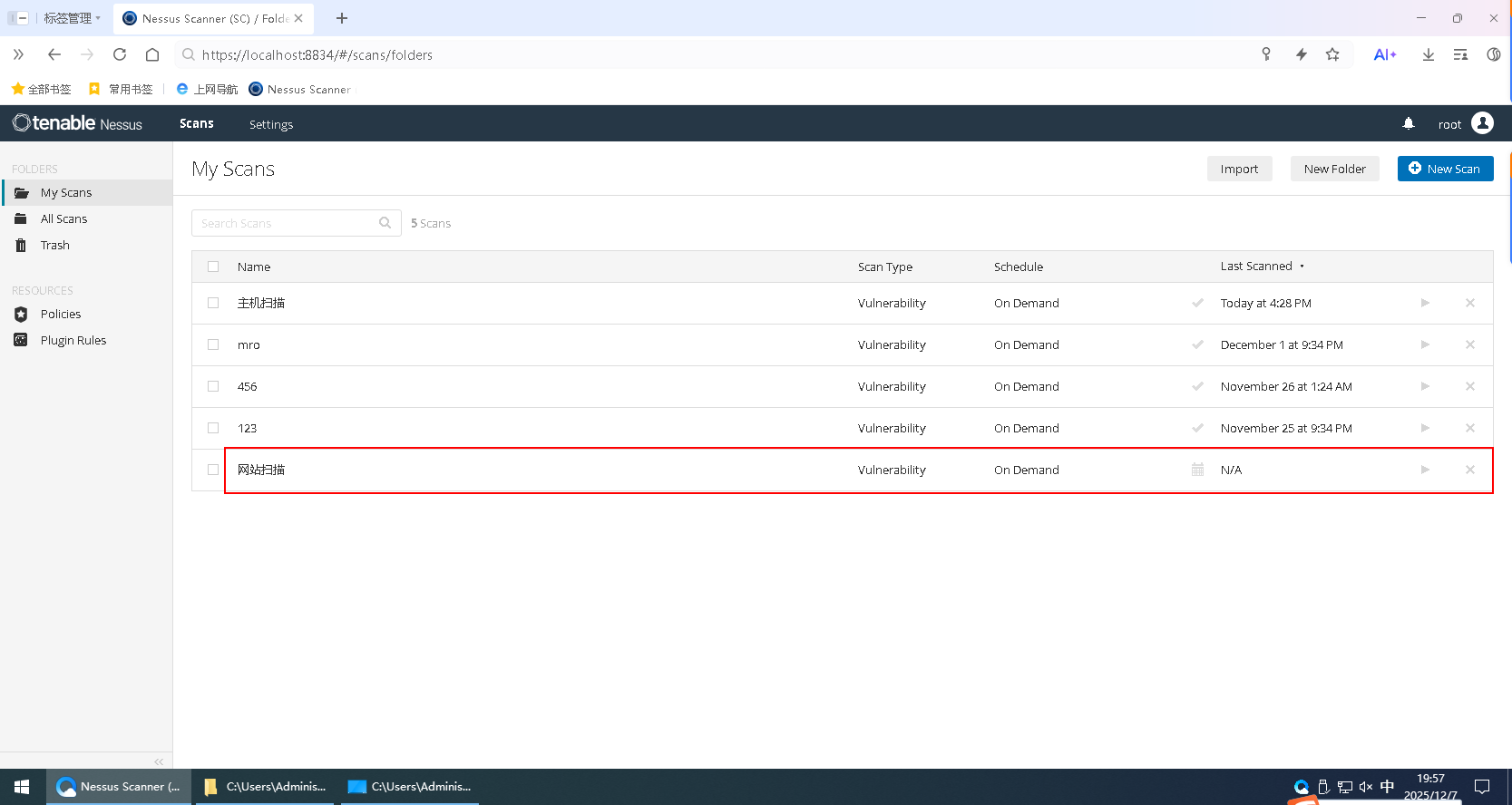
Task: Focus the Search Scans input field
Action: tap(286, 223)
